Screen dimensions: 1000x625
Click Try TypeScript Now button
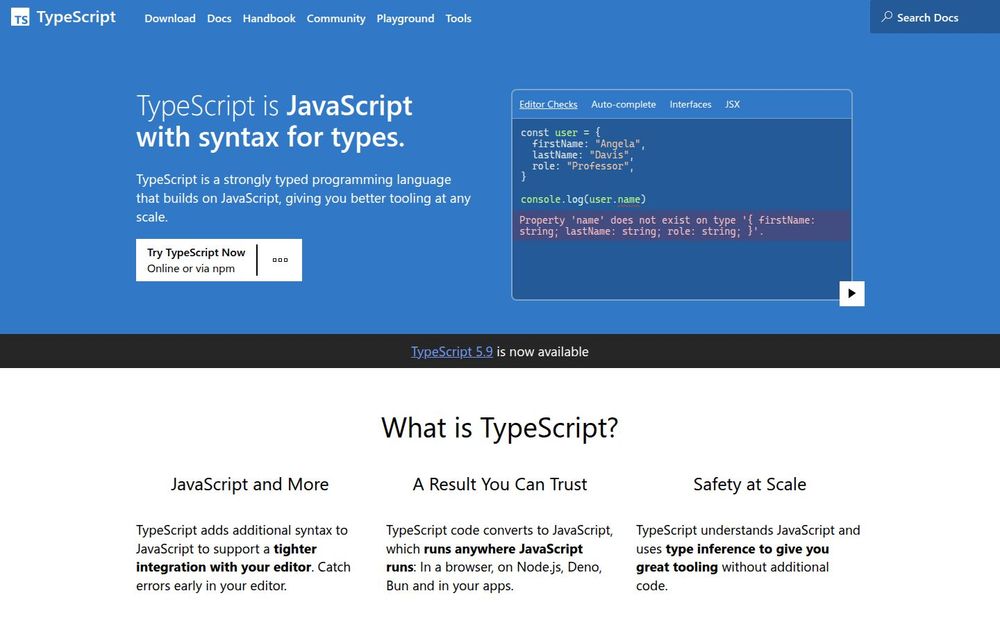tap(196, 260)
